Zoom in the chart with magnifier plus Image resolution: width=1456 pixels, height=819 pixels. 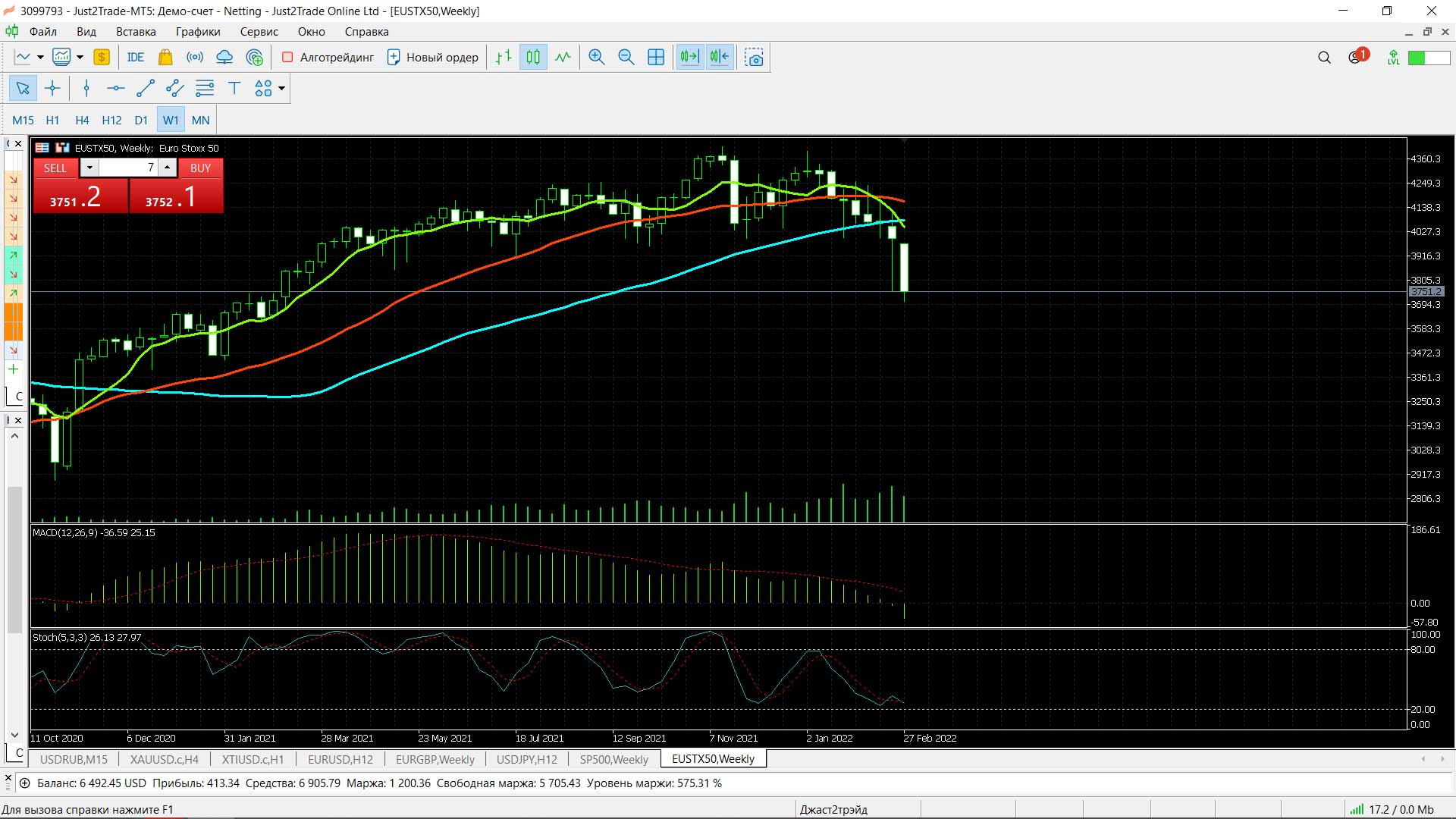597,57
